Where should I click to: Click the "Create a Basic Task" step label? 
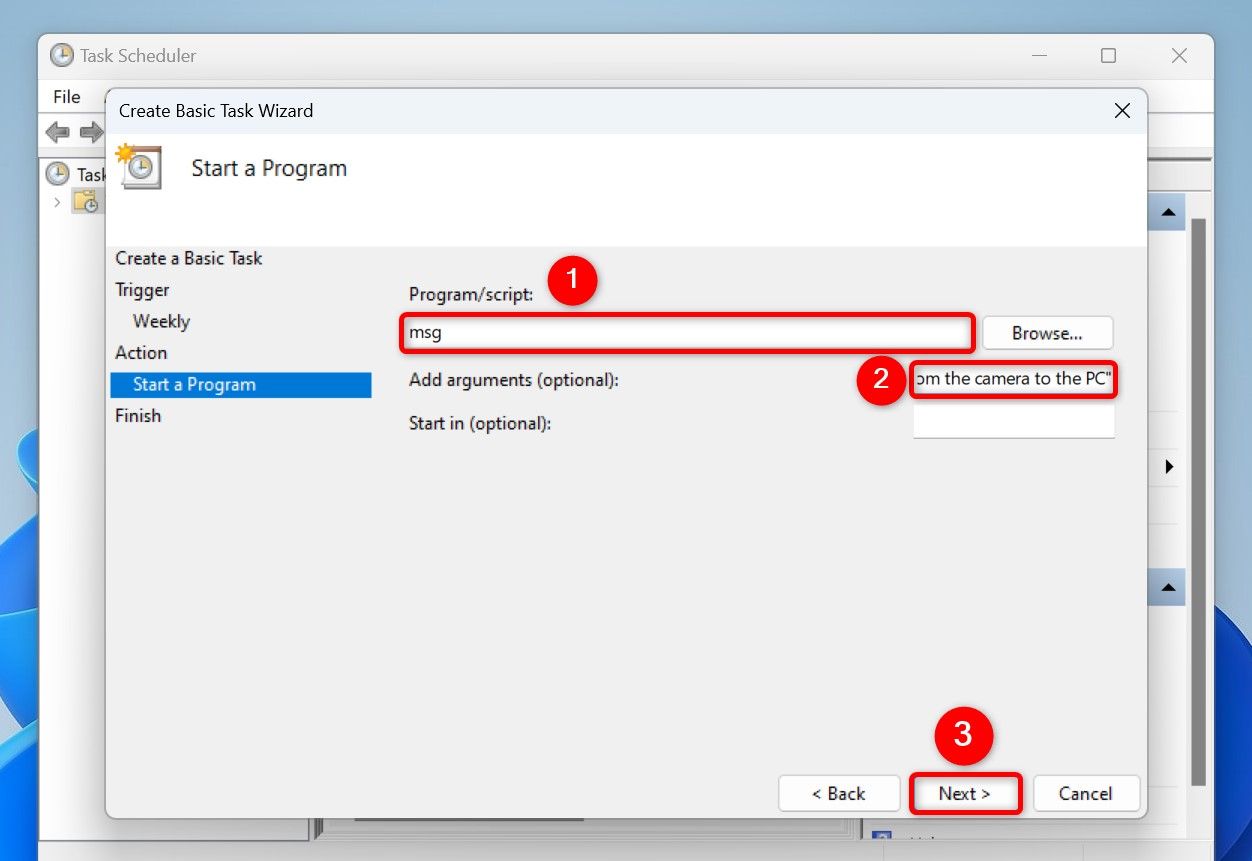click(189, 258)
